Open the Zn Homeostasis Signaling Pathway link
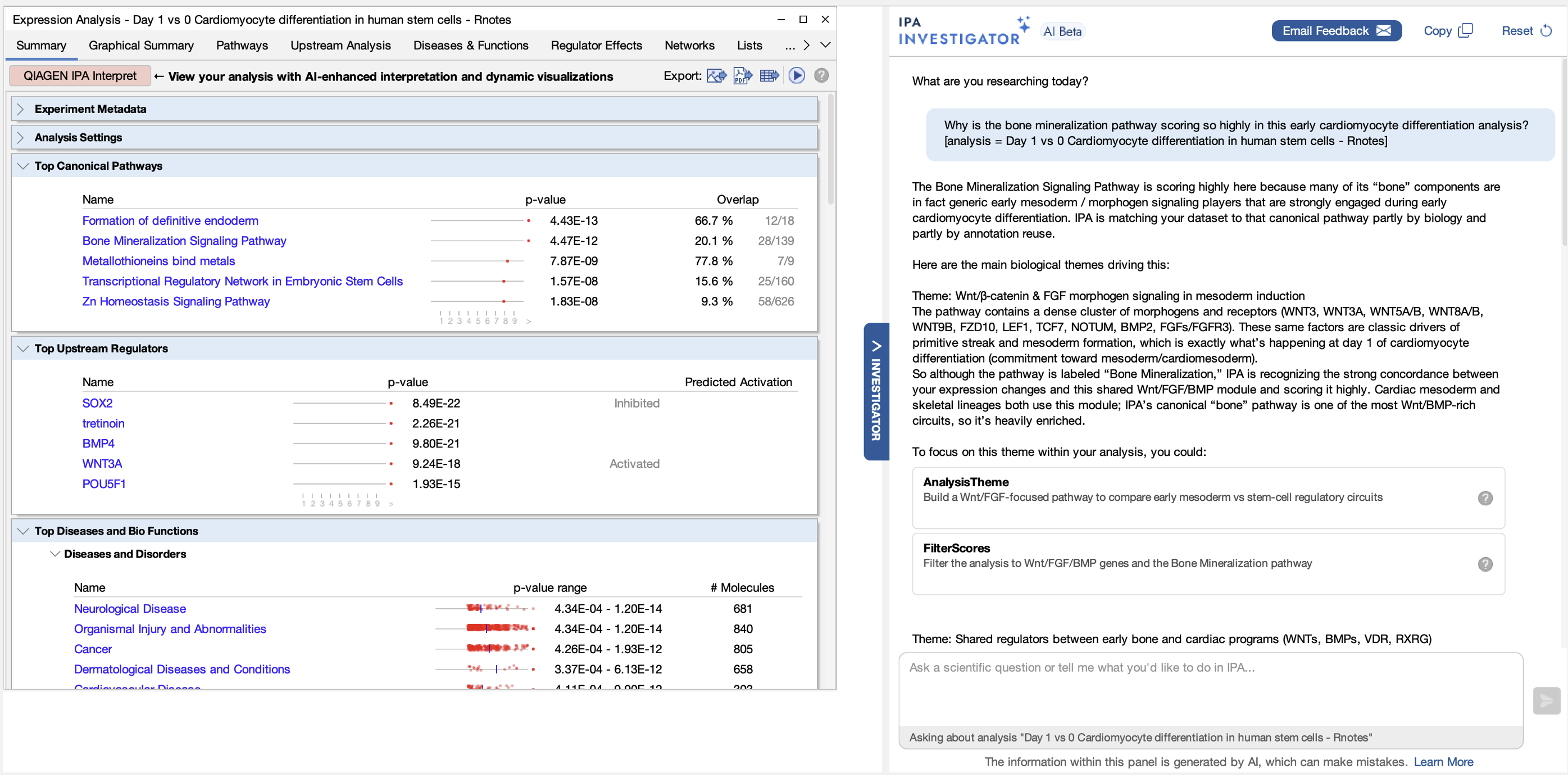The height and width of the screenshot is (778, 1568). tap(176, 301)
